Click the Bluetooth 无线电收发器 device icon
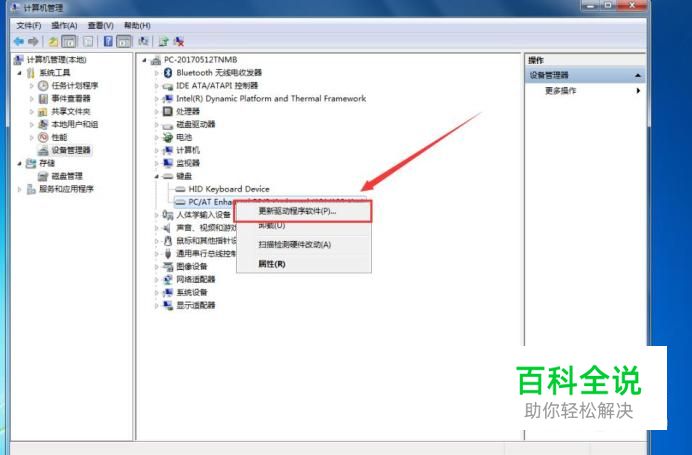The width and height of the screenshot is (692, 455). (x=168, y=72)
